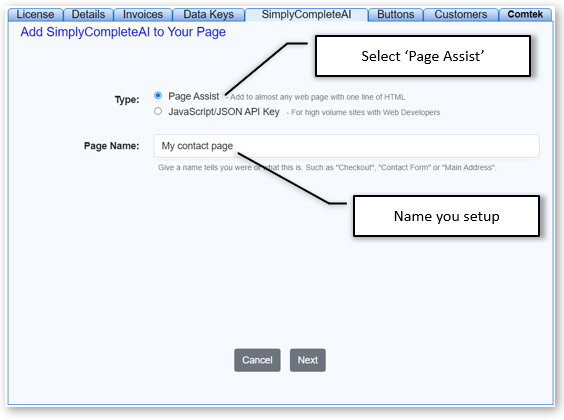Click the 'Type:' label

tap(127, 100)
